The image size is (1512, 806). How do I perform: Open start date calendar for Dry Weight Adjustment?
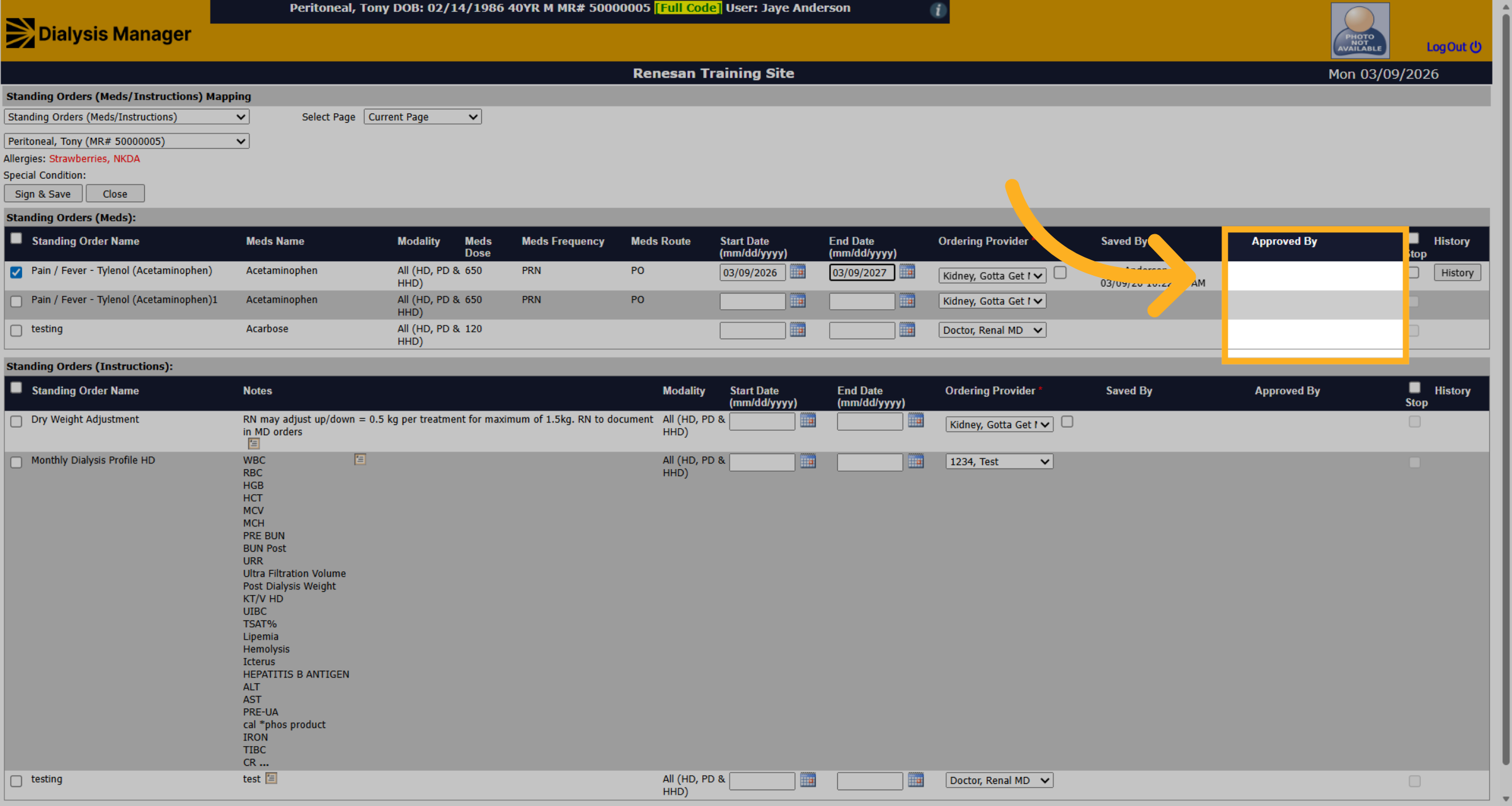[x=808, y=421]
